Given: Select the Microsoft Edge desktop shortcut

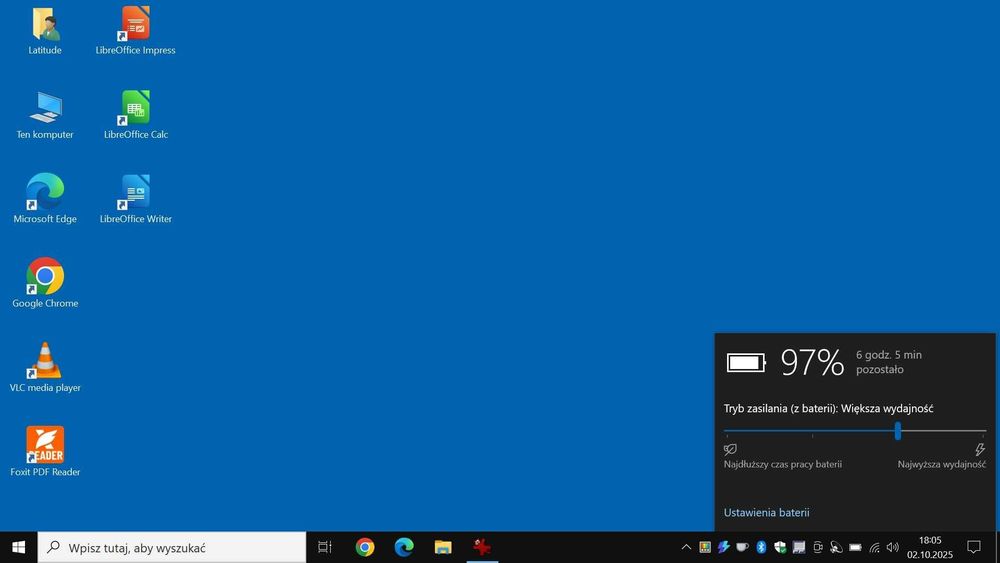Looking at the screenshot, I should pyautogui.click(x=45, y=199).
